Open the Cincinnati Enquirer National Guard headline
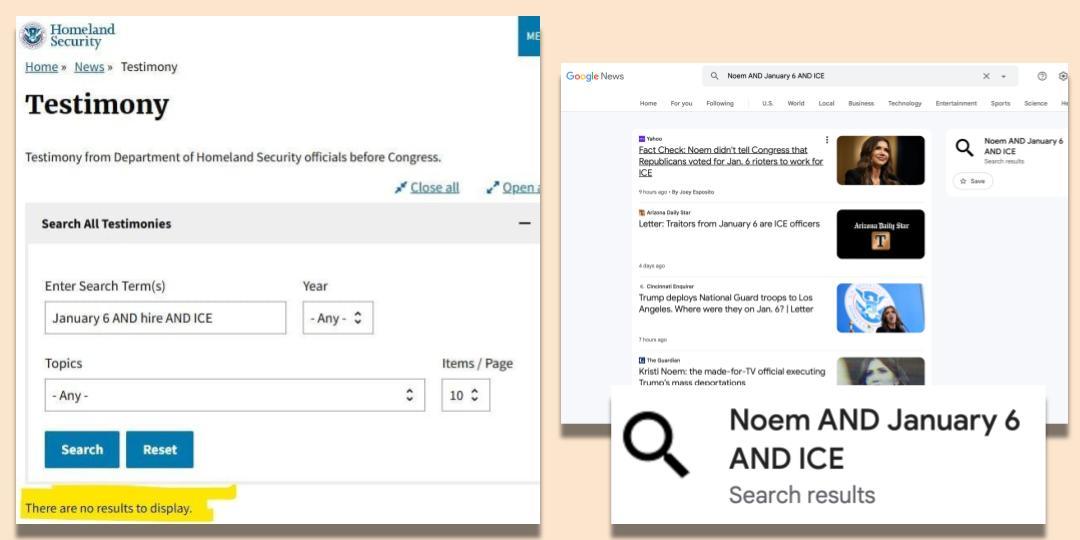 pos(726,304)
